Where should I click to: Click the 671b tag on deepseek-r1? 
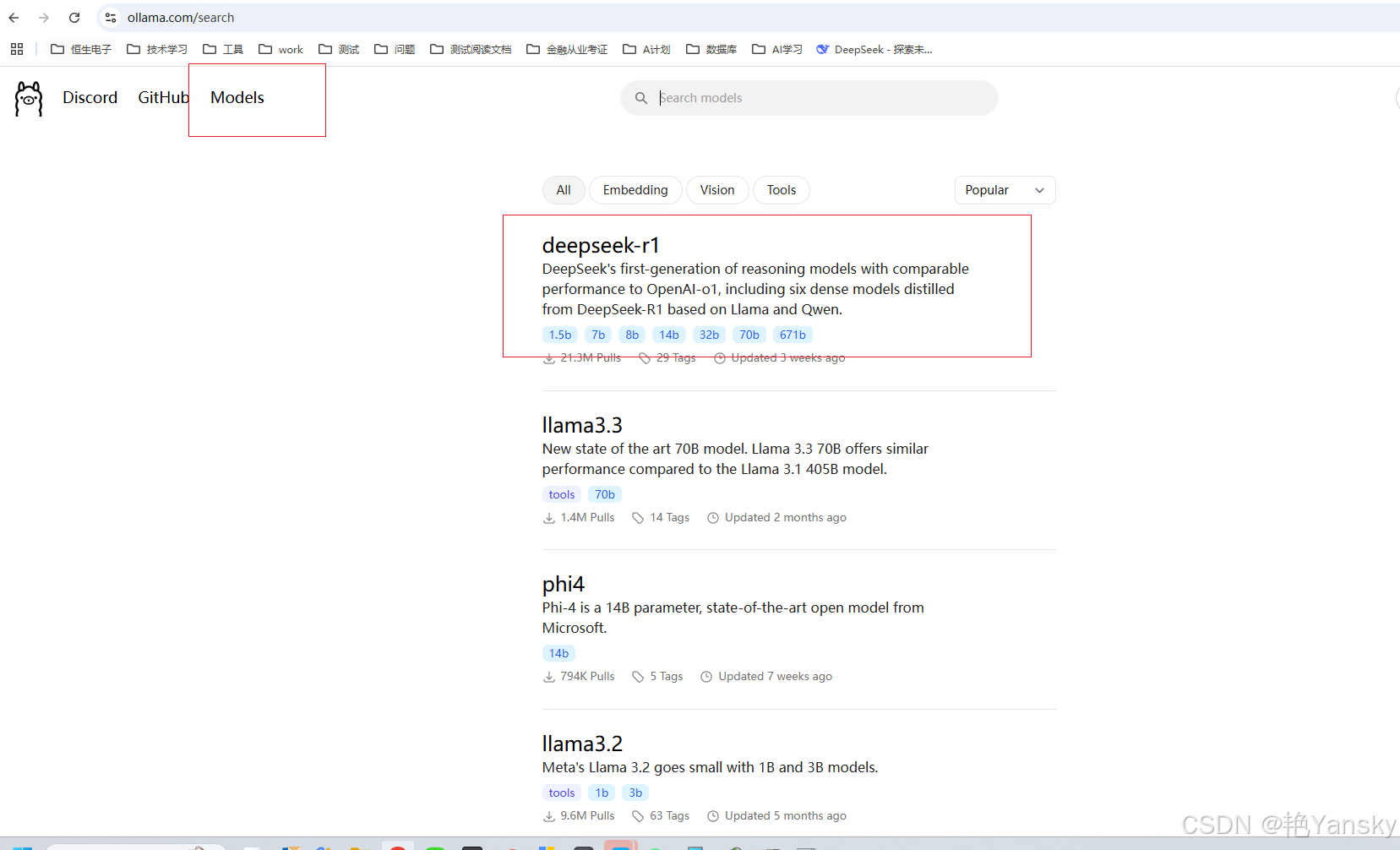coord(793,335)
